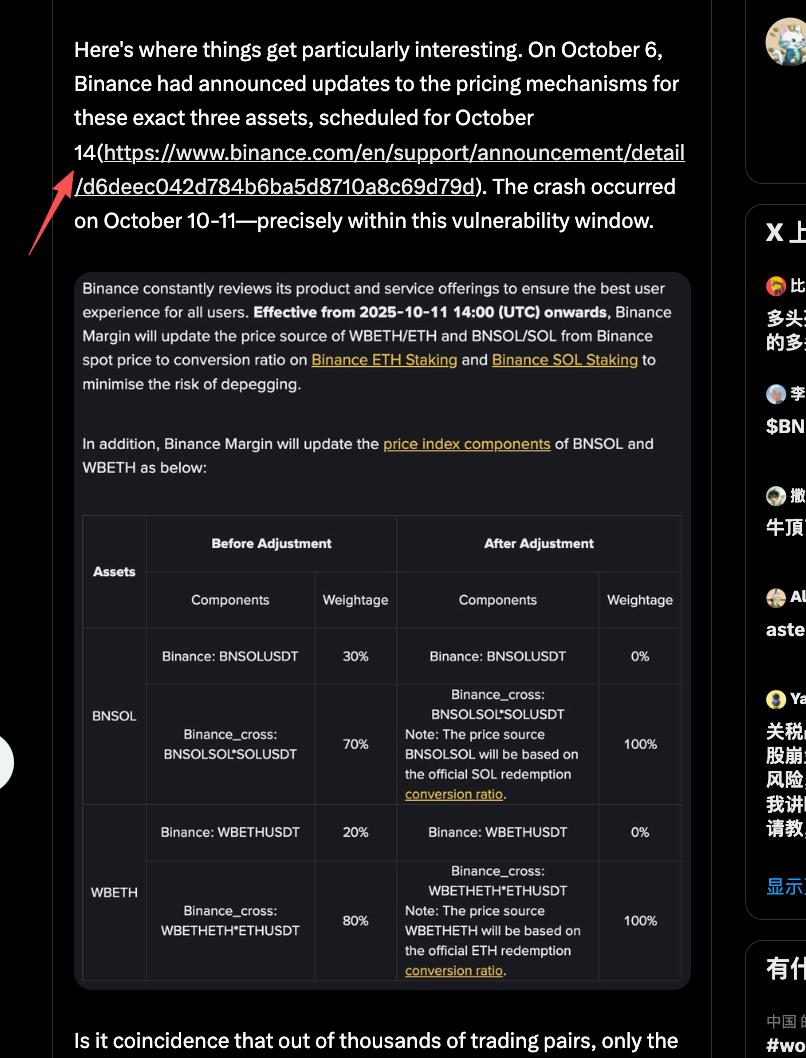Open the #wo trending hashtag
Image resolution: width=806 pixels, height=1058 pixels.
point(786,1045)
